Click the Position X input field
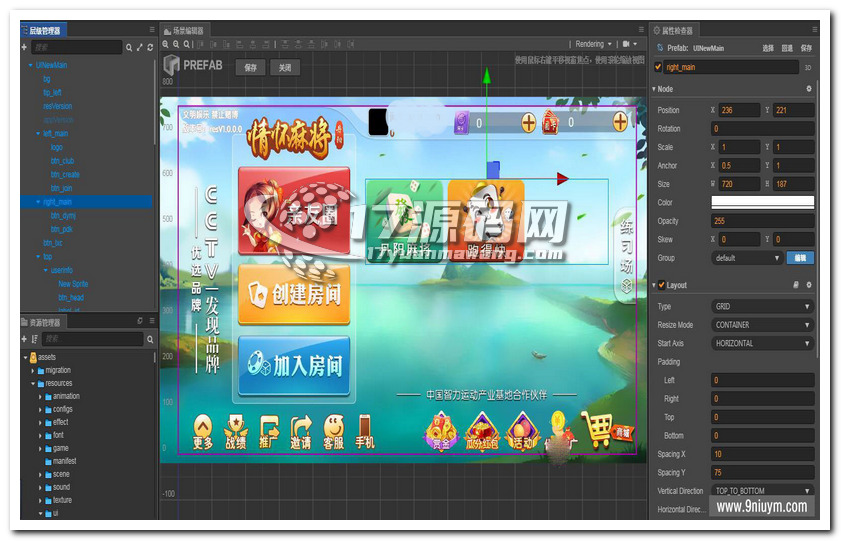 (x=739, y=110)
